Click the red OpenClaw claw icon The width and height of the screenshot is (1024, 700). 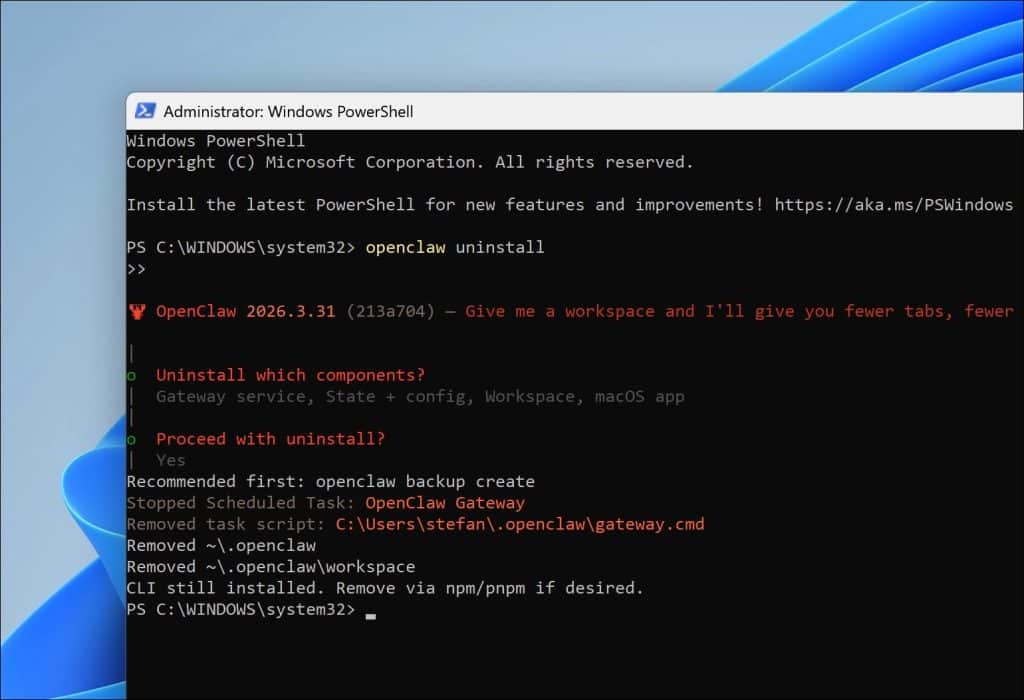pos(139,310)
